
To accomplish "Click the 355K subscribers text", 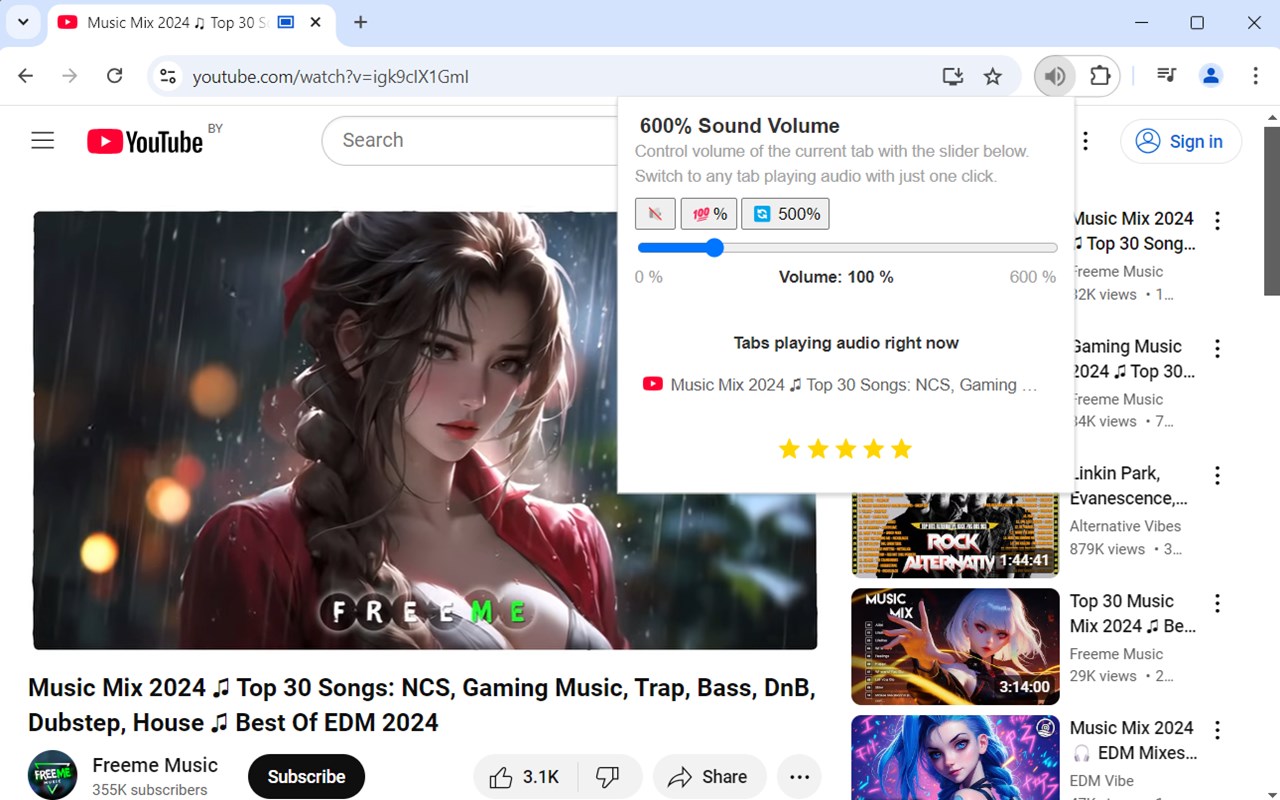I will (x=150, y=790).
